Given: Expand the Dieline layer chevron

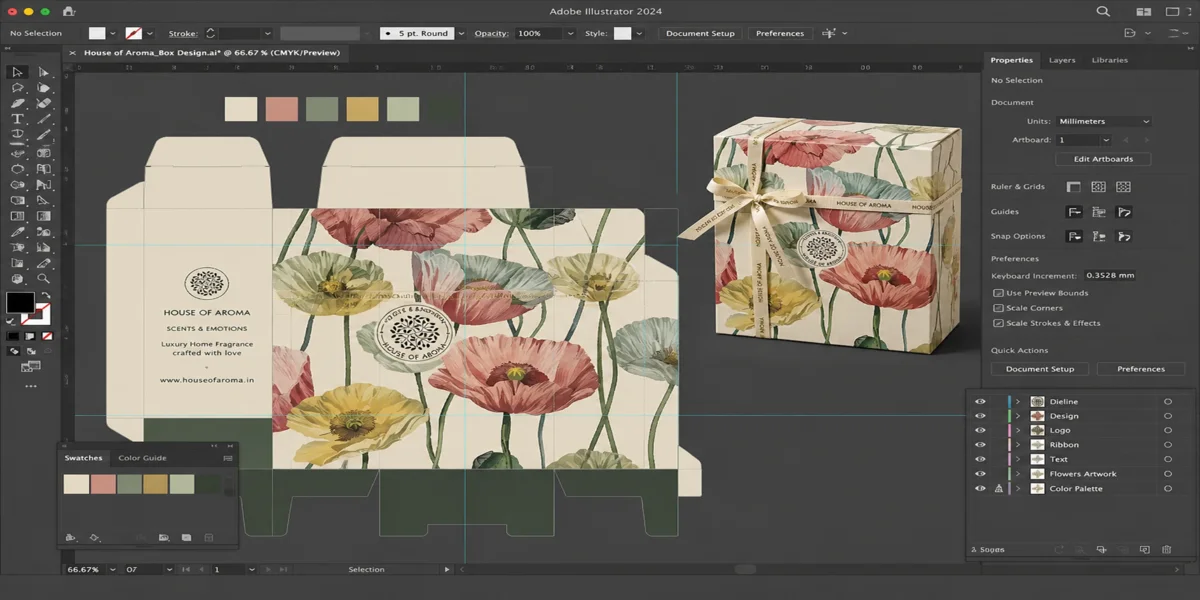Looking at the screenshot, I should [1018, 402].
